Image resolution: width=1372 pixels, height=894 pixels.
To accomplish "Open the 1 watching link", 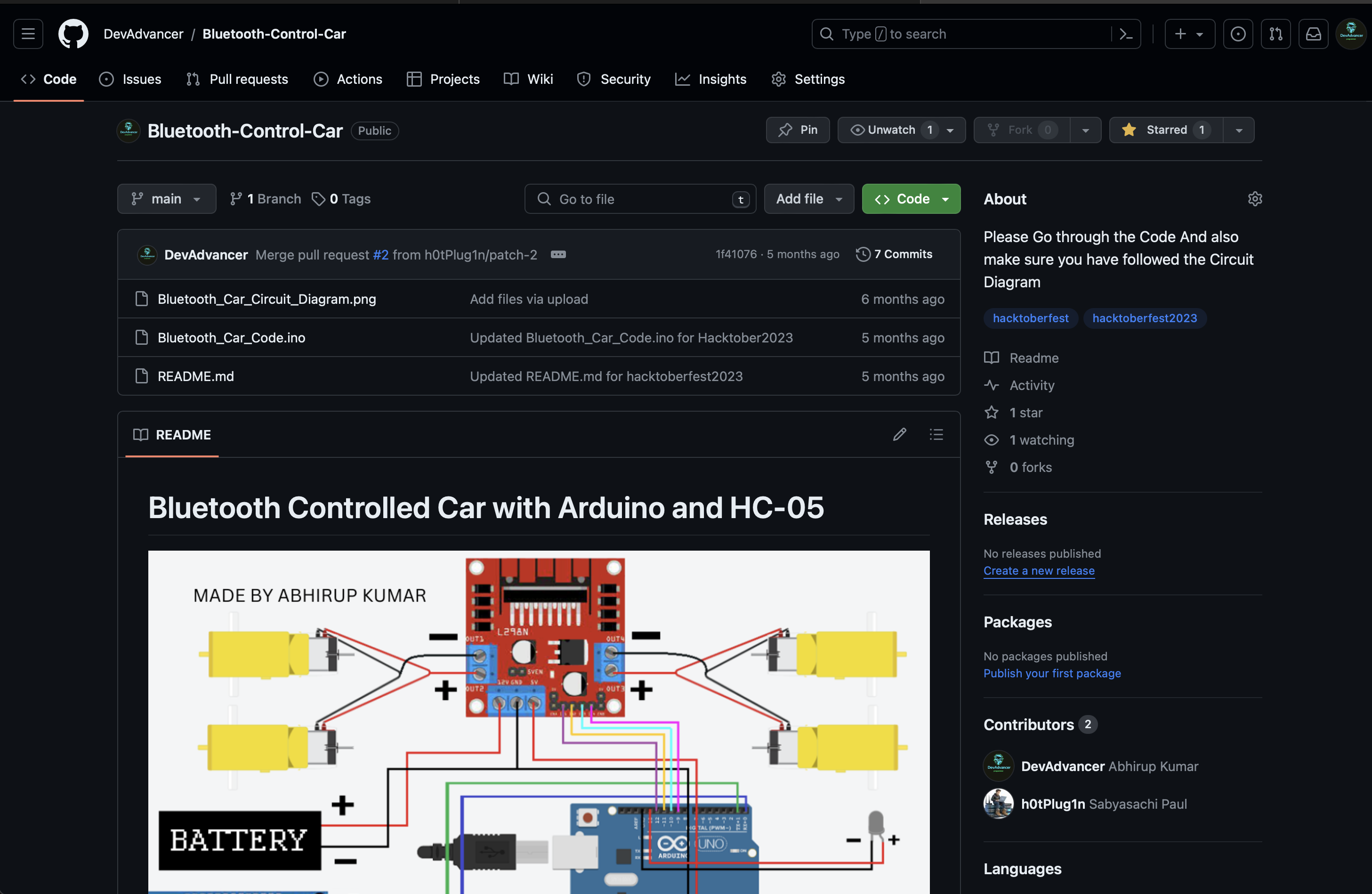I will tap(1041, 439).
